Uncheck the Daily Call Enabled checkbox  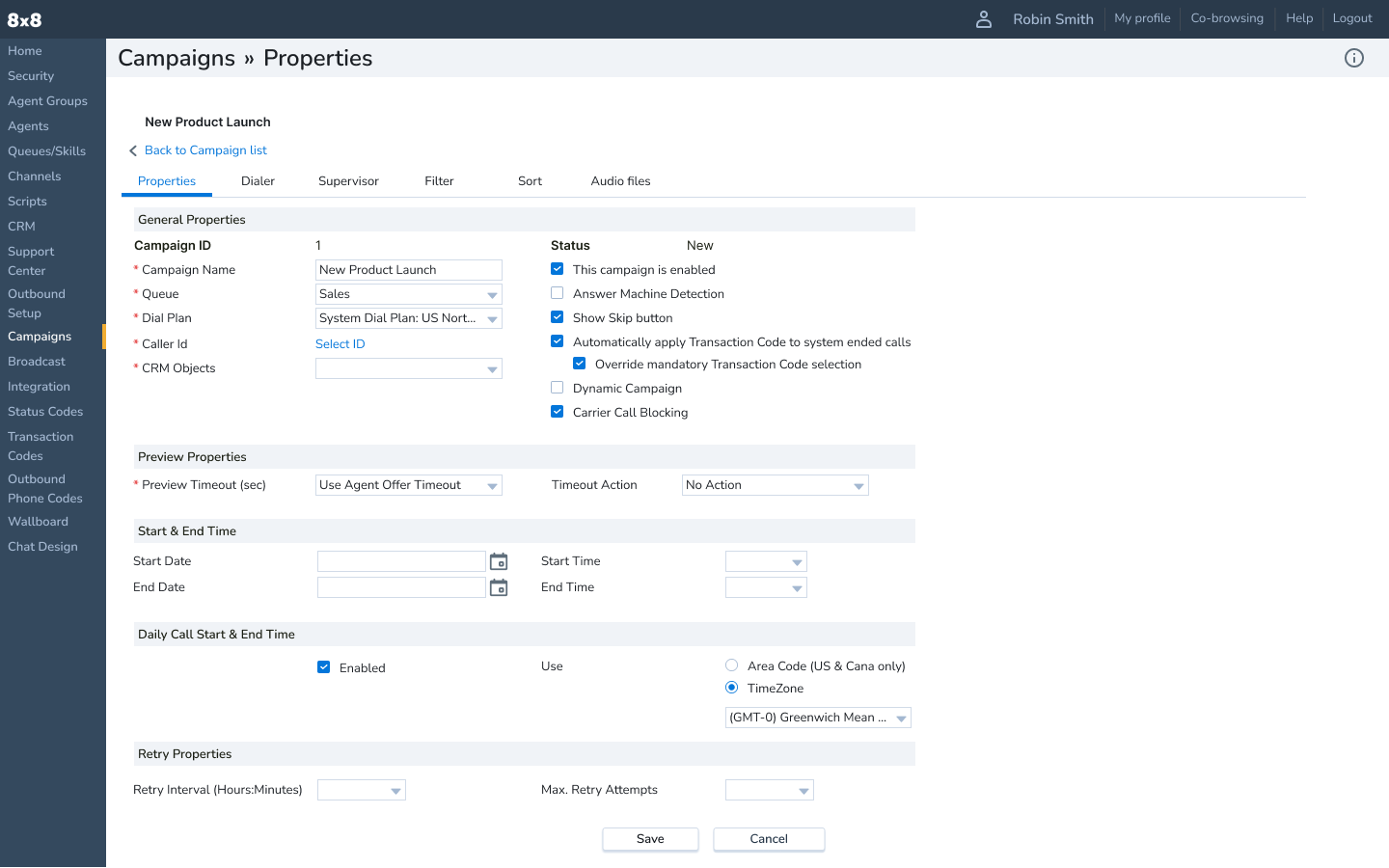324,667
